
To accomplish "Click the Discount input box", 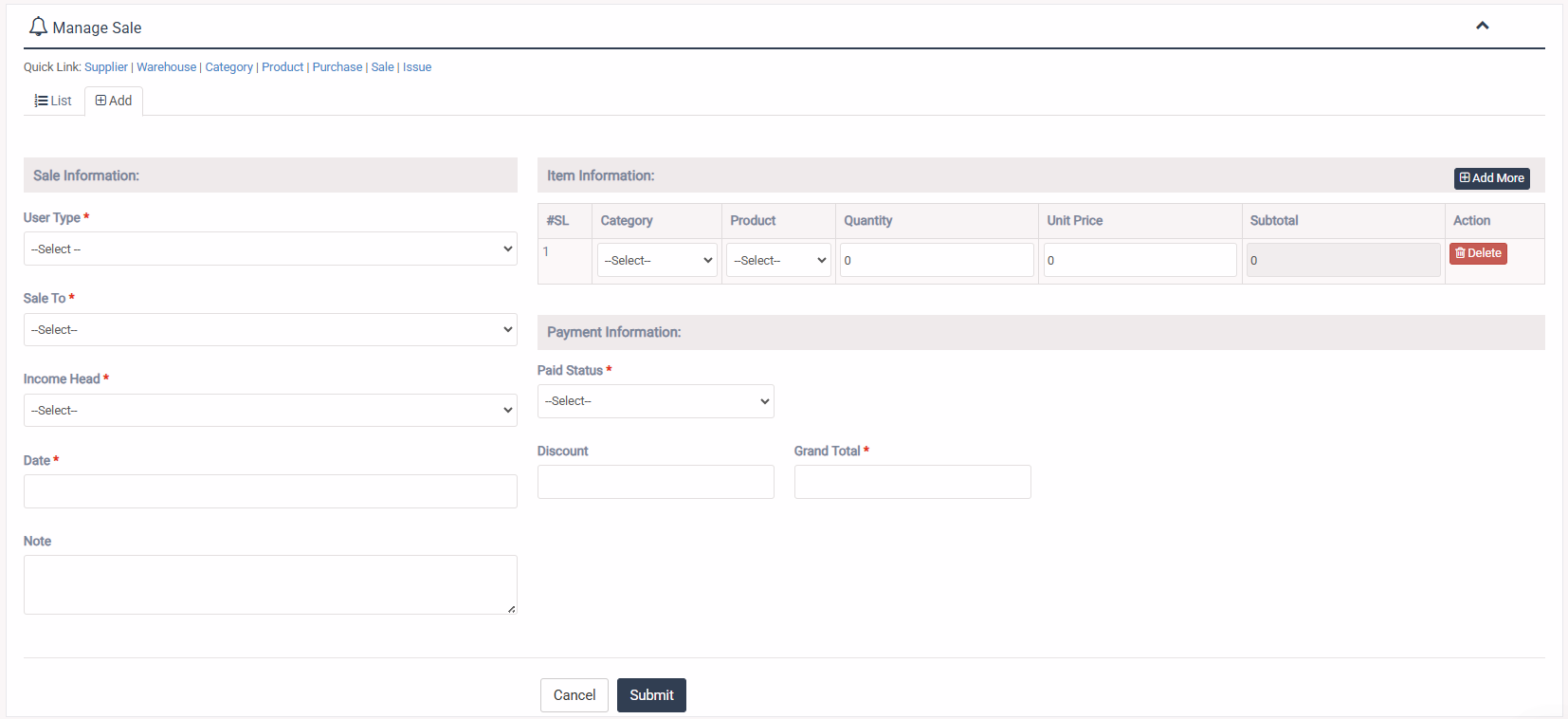I will click(655, 482).
